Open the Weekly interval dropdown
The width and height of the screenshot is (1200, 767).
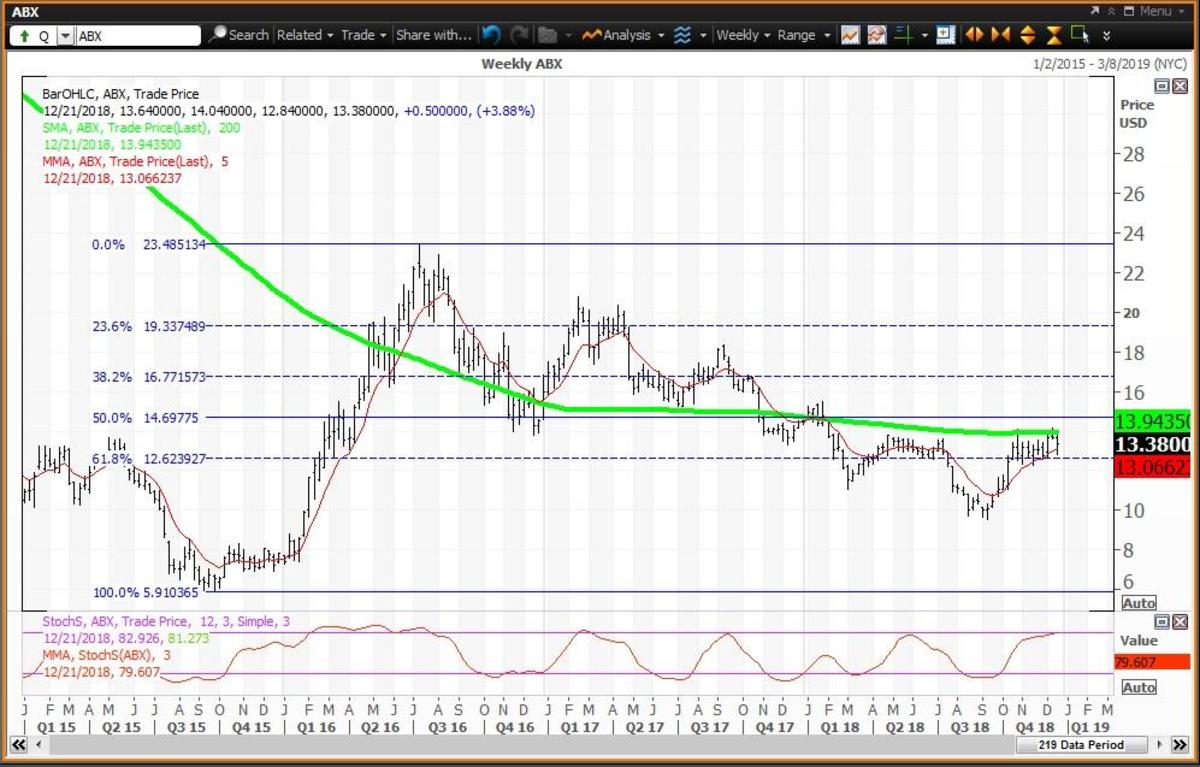pos(744,35)
